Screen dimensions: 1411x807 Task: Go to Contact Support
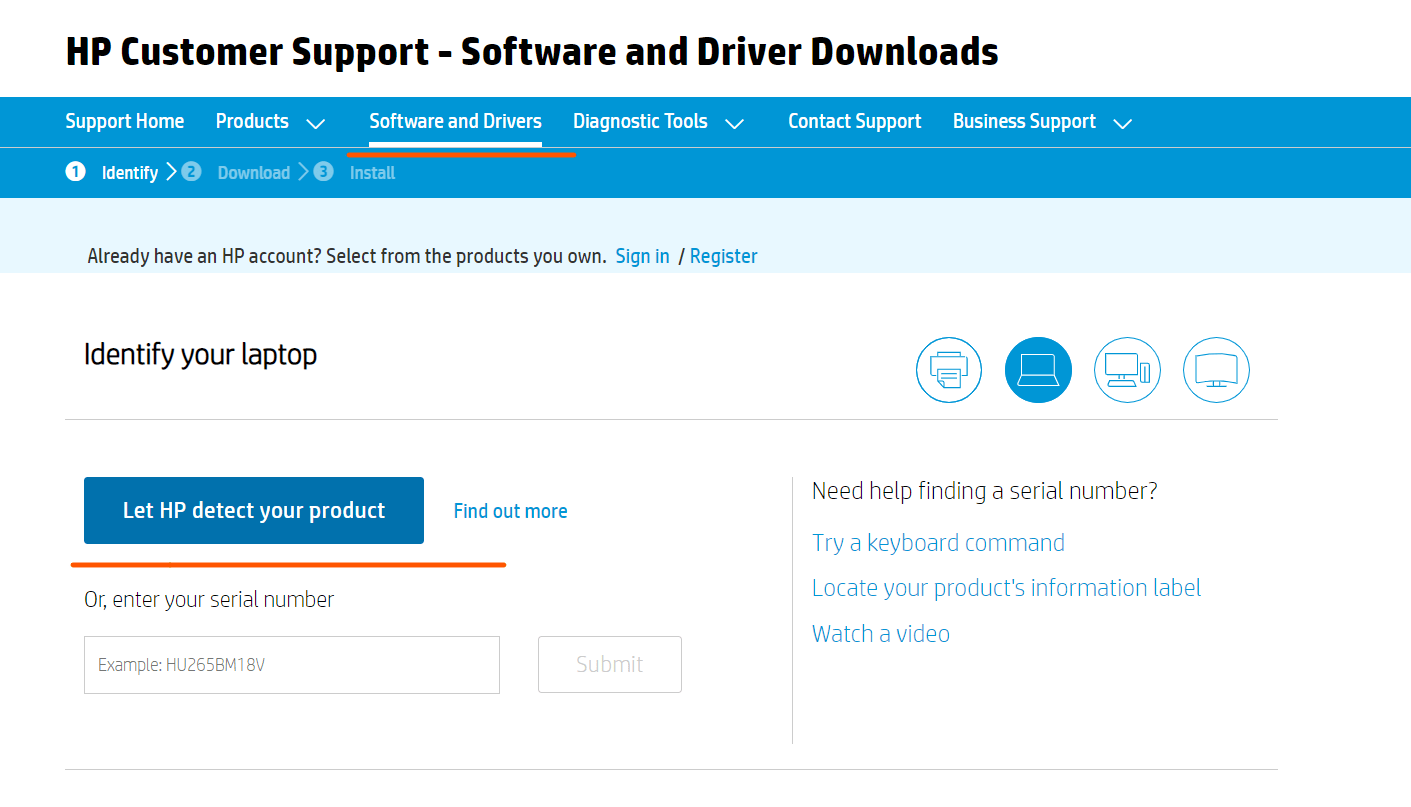(855, 122)
